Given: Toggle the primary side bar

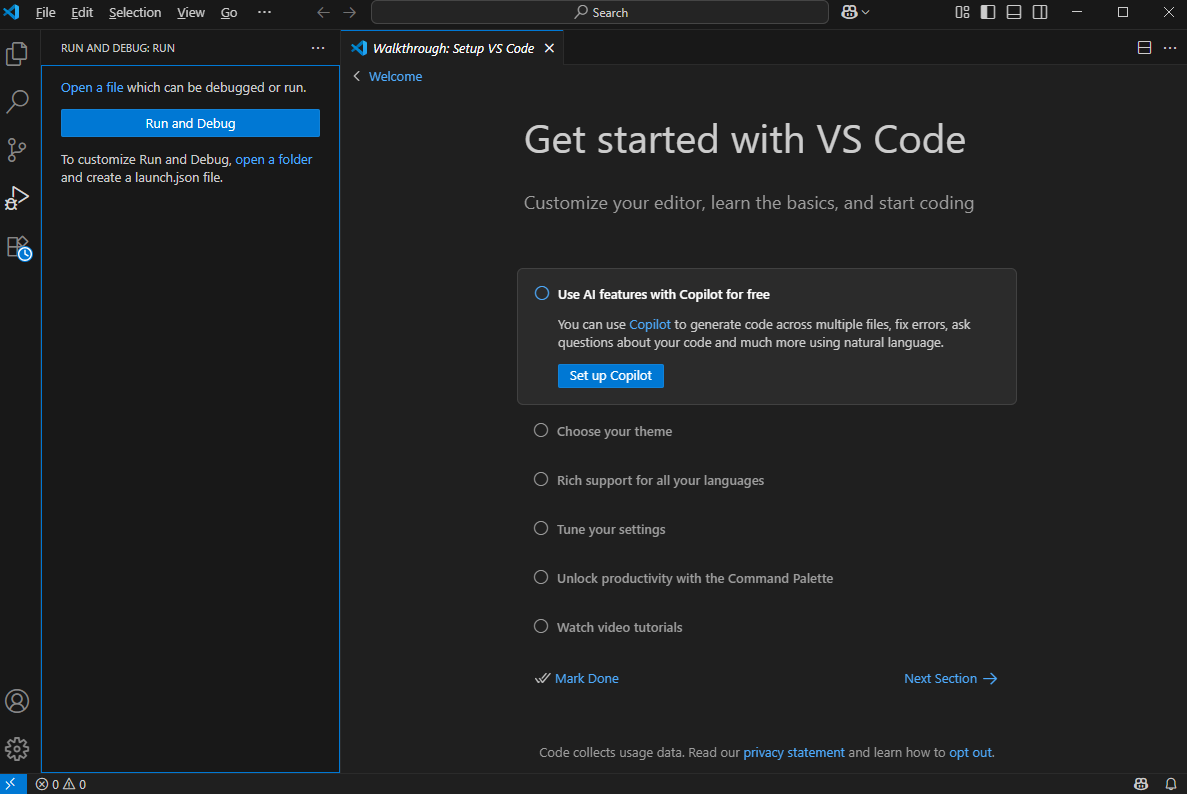Looking at the screenshot, I should pyautogui.click(x=988, y=12).
